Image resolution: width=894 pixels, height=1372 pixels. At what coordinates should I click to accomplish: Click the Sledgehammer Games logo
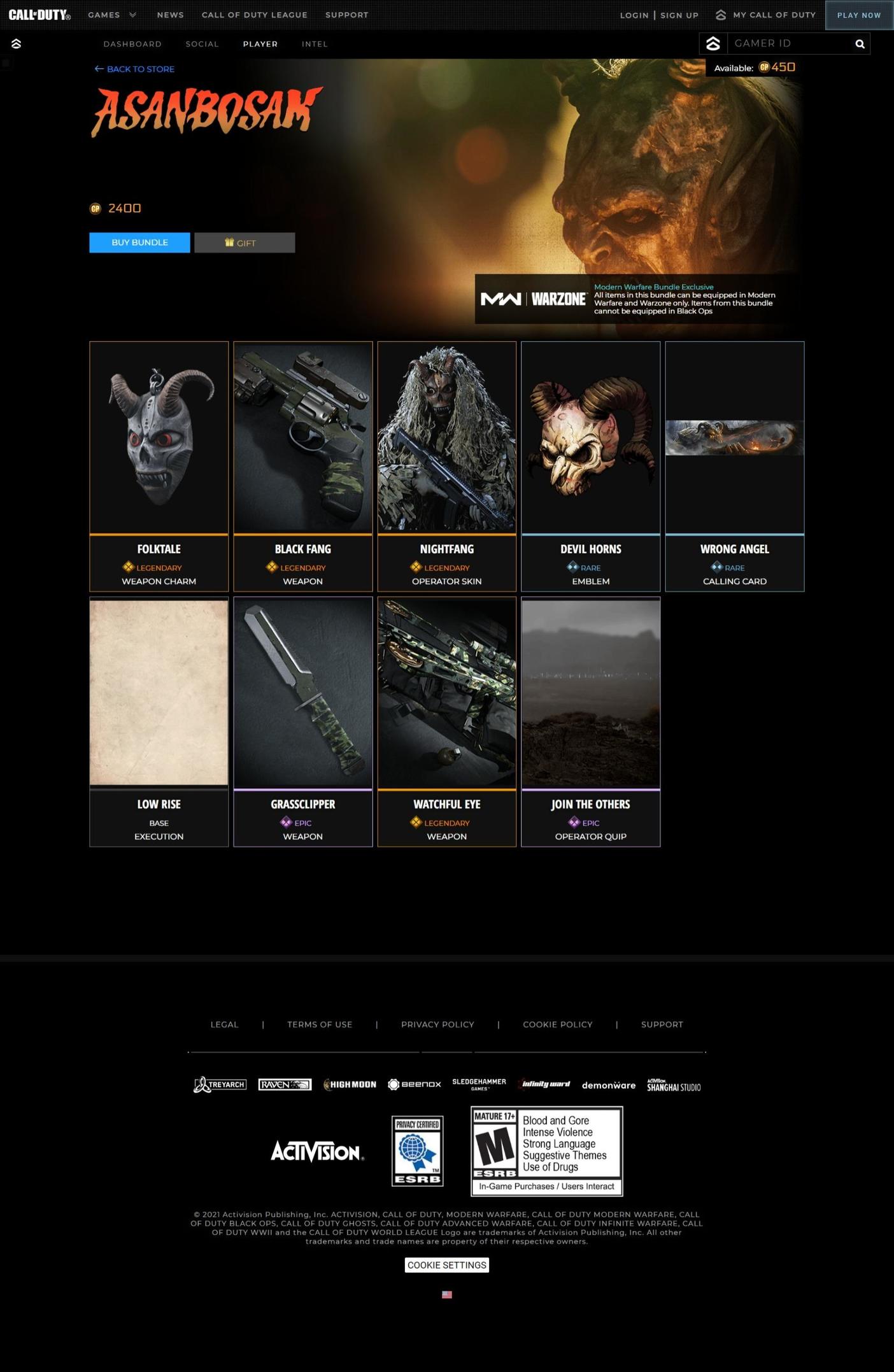[479, 1084]
